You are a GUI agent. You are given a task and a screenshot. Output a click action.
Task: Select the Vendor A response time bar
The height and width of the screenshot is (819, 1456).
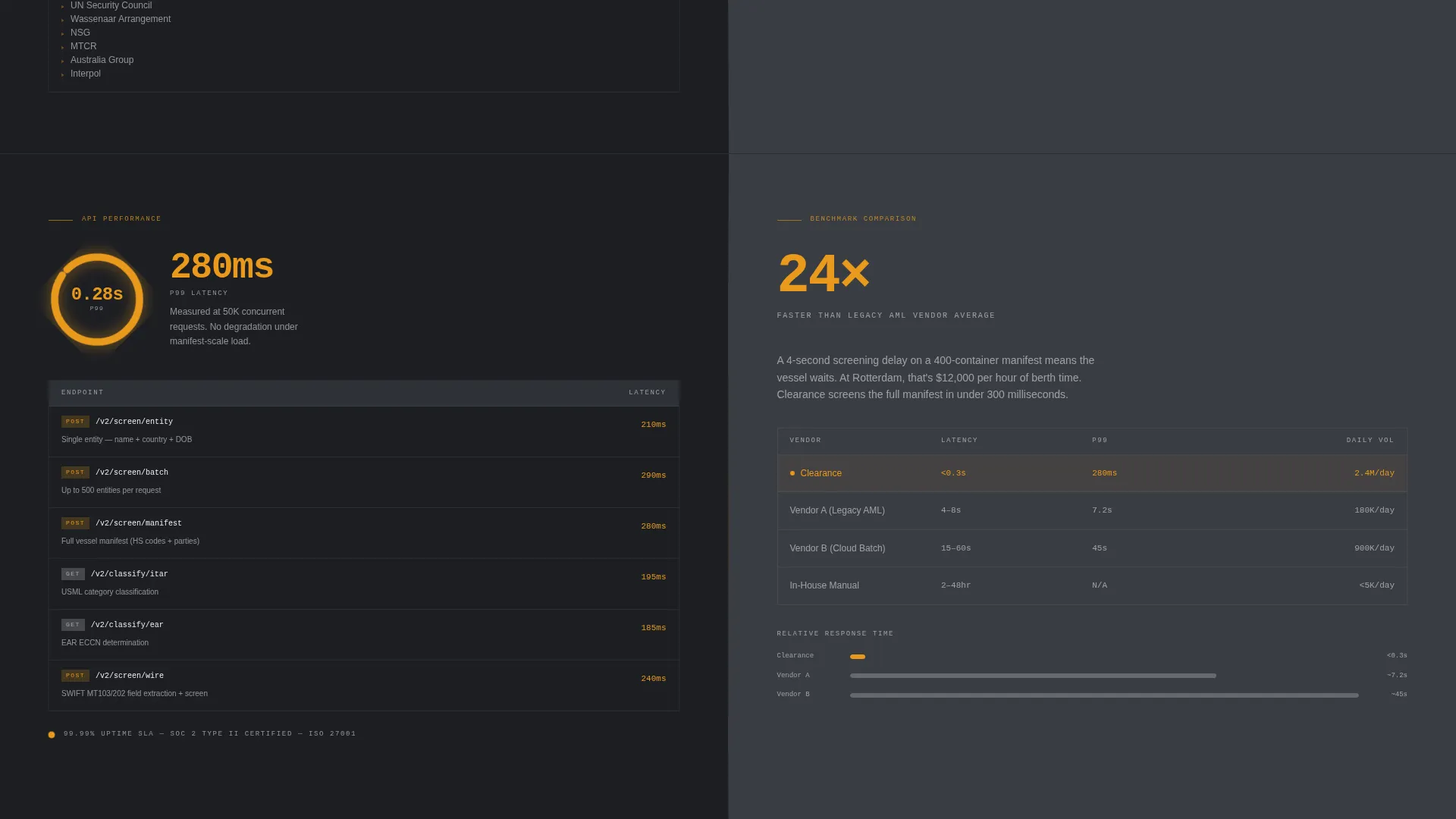pyautogui.click(x=1033, y=676)
